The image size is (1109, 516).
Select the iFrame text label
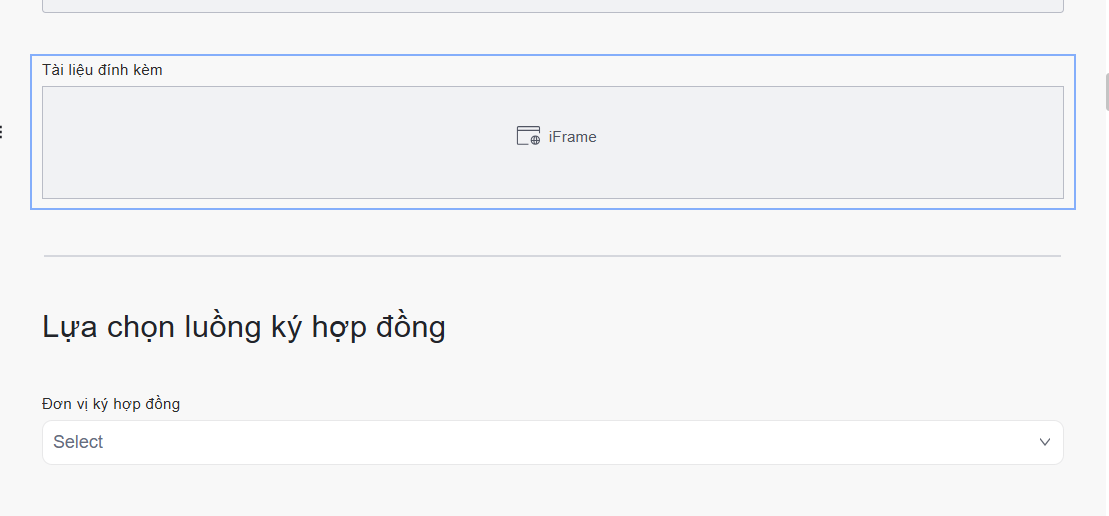tap(573, 137)
